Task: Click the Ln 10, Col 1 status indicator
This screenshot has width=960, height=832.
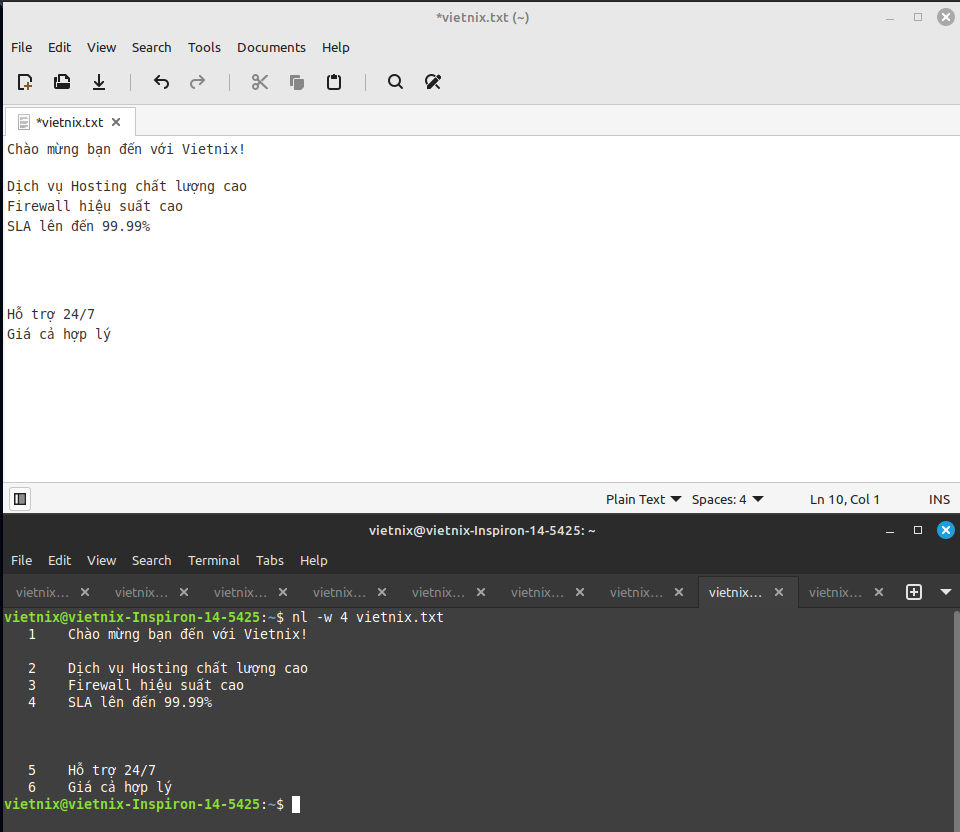Action: coord(844,500)
